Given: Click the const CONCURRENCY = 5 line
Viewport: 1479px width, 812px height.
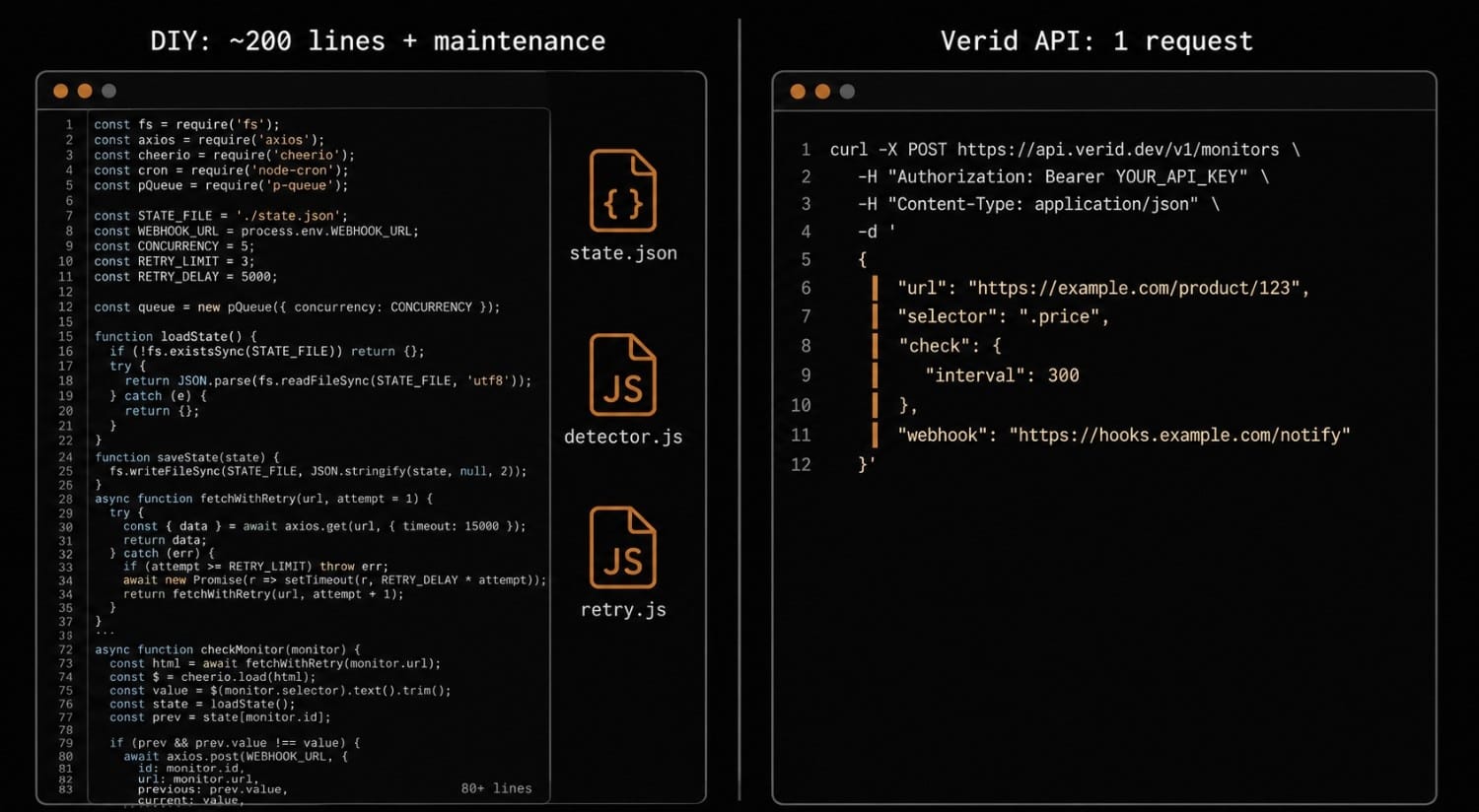Looking at the screenshot, I should coord(174,246).
